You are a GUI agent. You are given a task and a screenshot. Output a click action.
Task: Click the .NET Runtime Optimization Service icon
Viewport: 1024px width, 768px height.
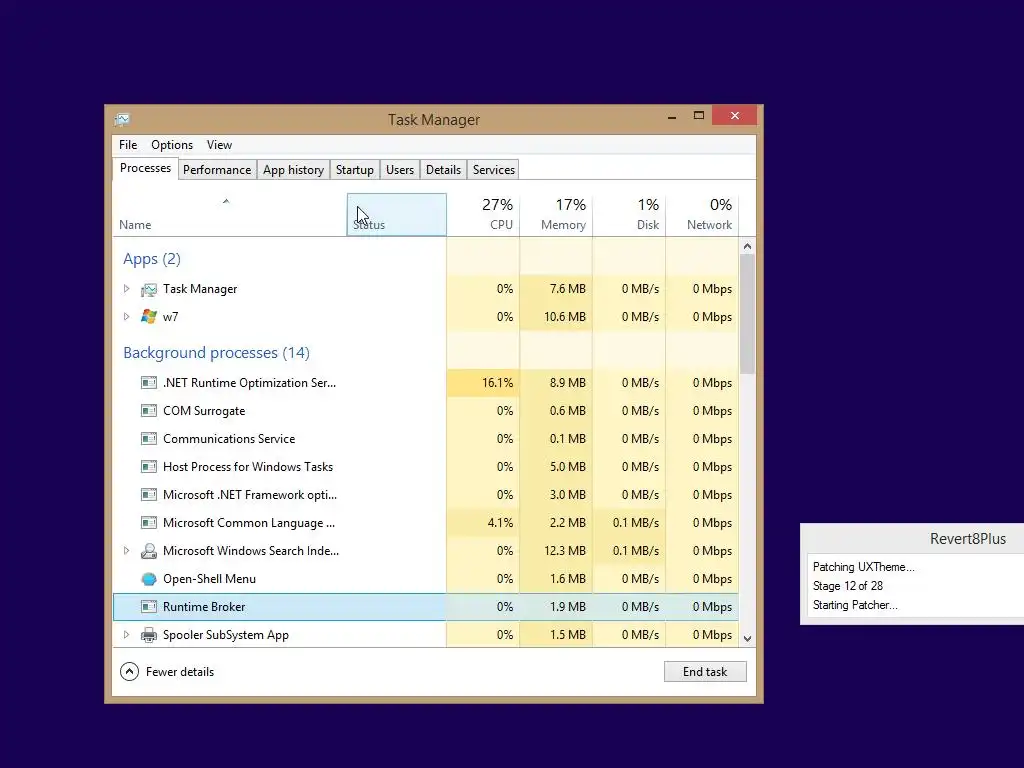click(149, 383)
